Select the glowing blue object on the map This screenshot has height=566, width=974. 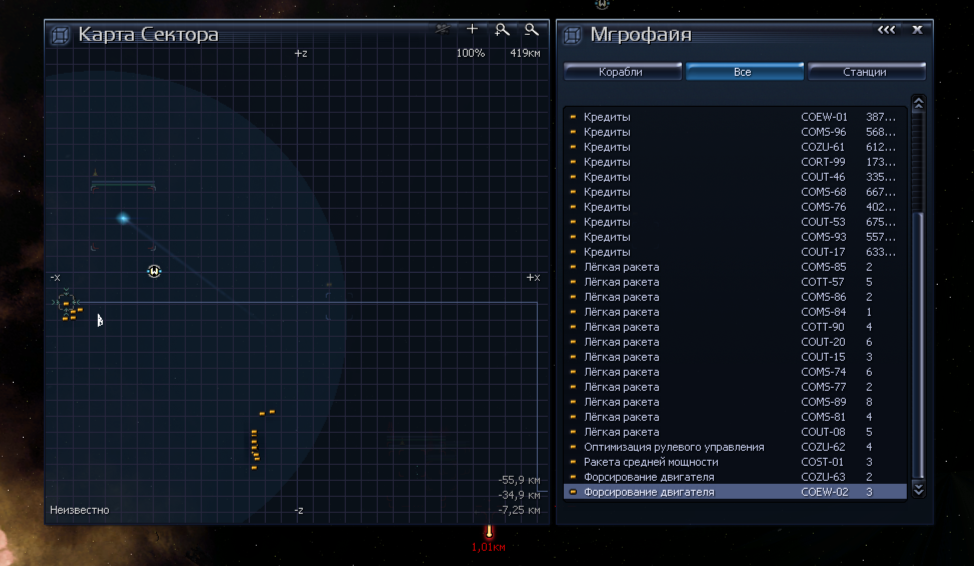coord(123,217)
